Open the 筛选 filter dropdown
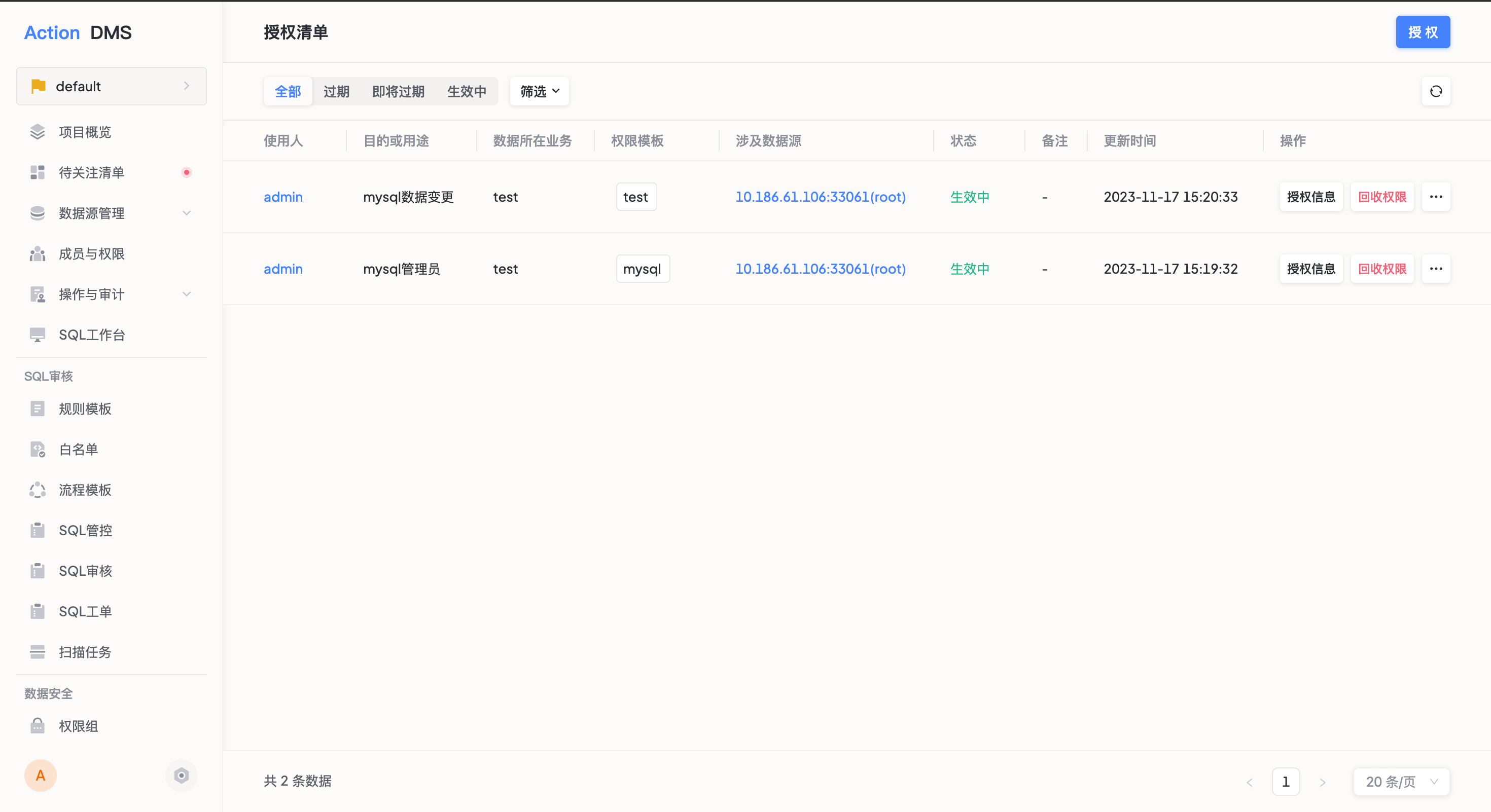The height and width of the screenshot is (812, 1491). coord(540,91)
